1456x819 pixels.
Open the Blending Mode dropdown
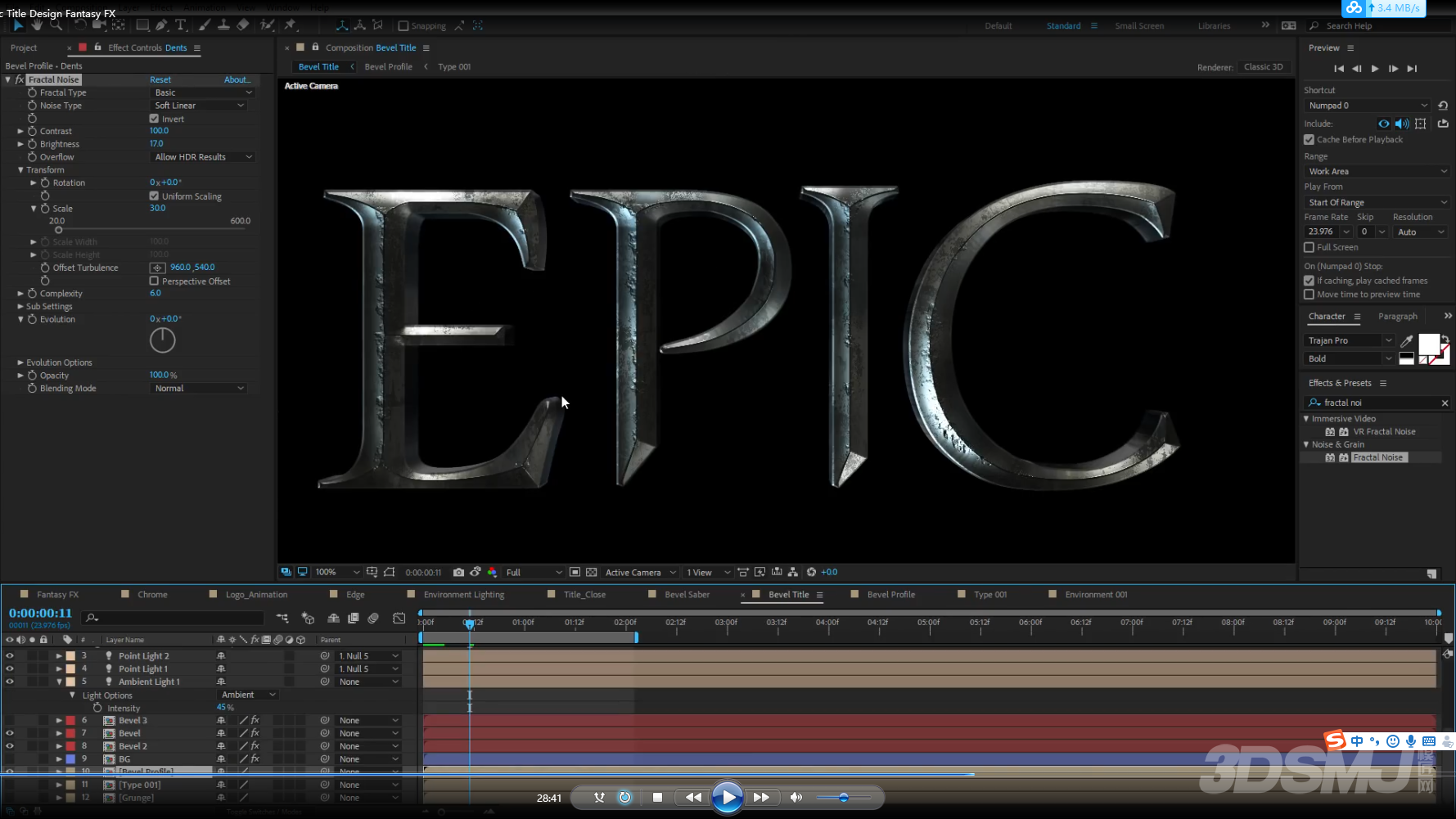(199, 389)
